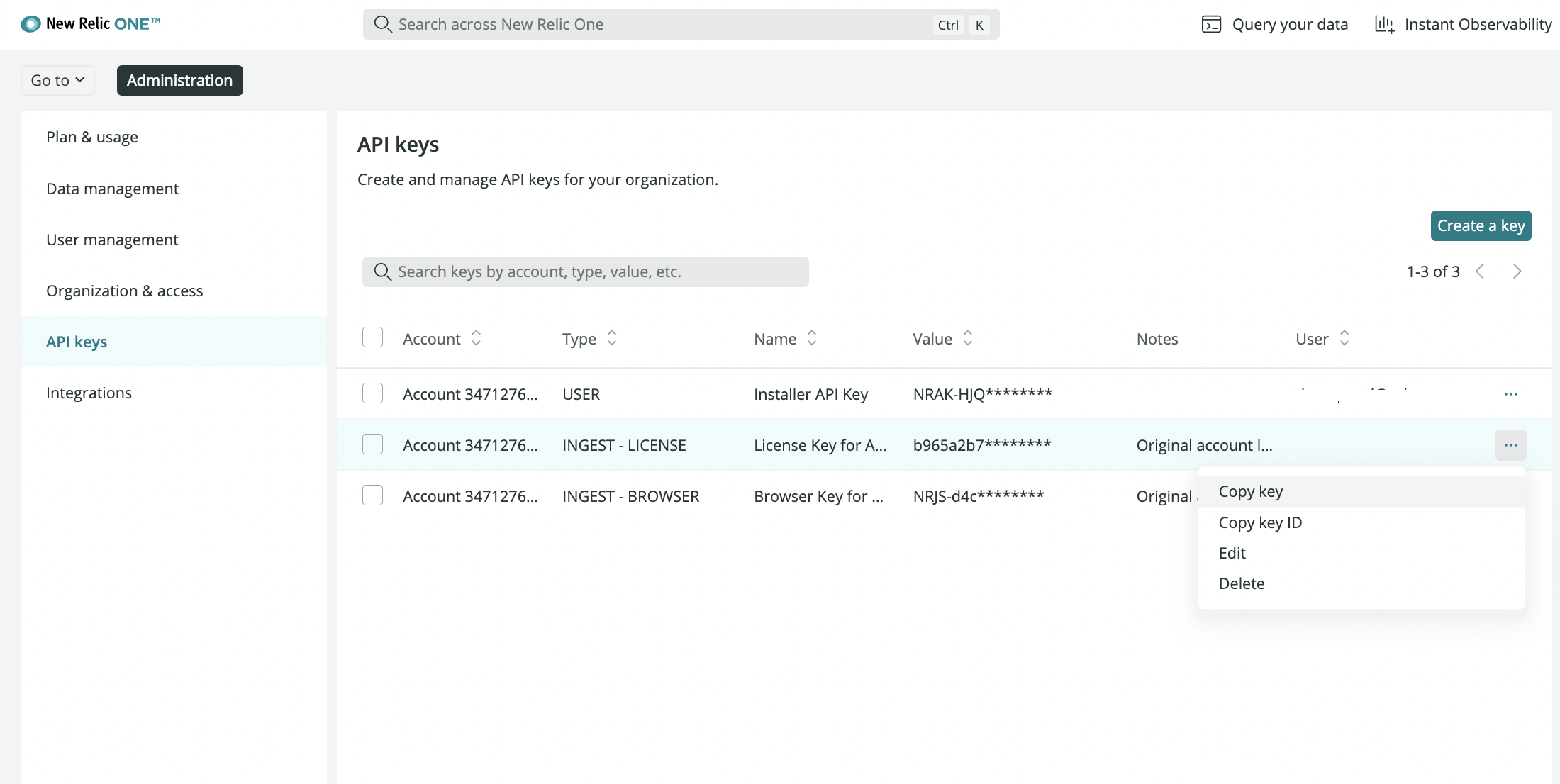Click the b965a2b7******** key value
The width and height of the screenshot is (1560, 784).
982,445
